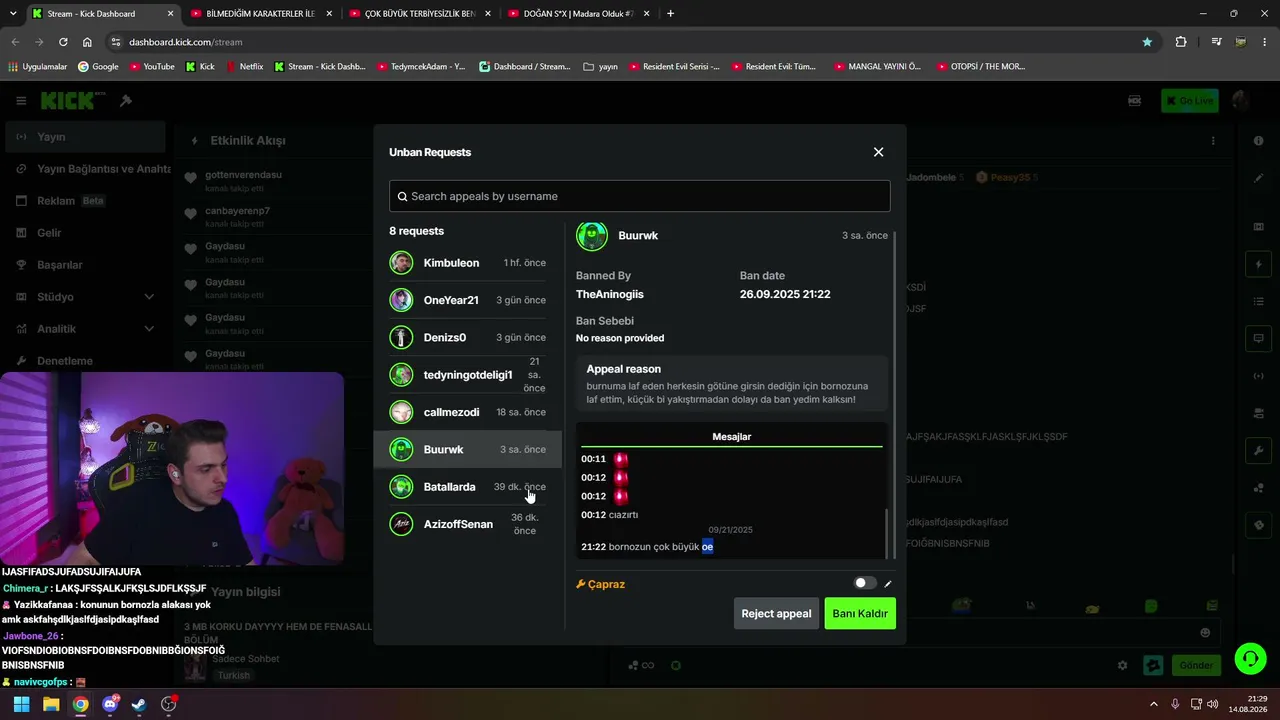
Task: Select the Denizs0 appeal row
Action: [x=467, y=337]
